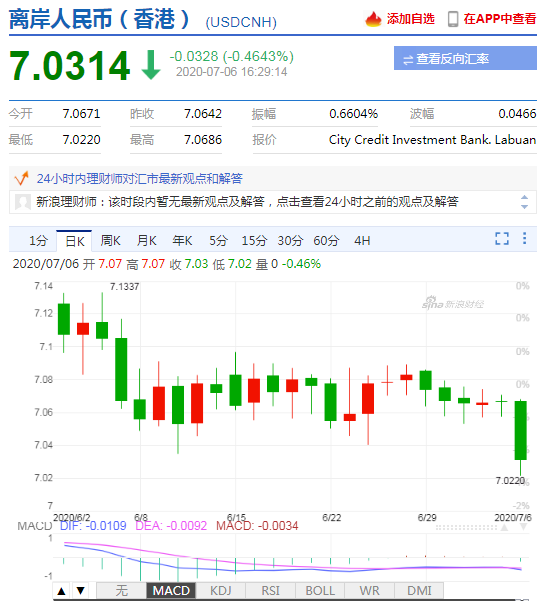This screenshot has height=601, width=540.
Task: Click the DEA: -0.0092 indicator label
Action: click(x=171, y=525)
